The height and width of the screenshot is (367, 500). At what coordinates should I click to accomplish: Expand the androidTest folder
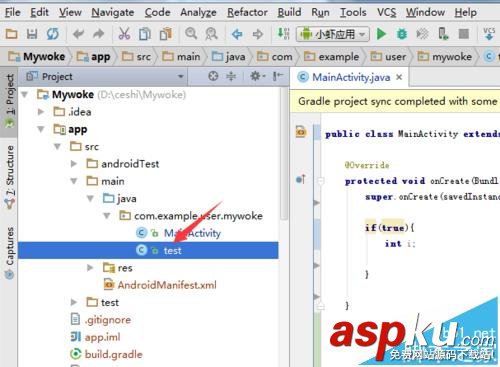[x=74, y=164]
